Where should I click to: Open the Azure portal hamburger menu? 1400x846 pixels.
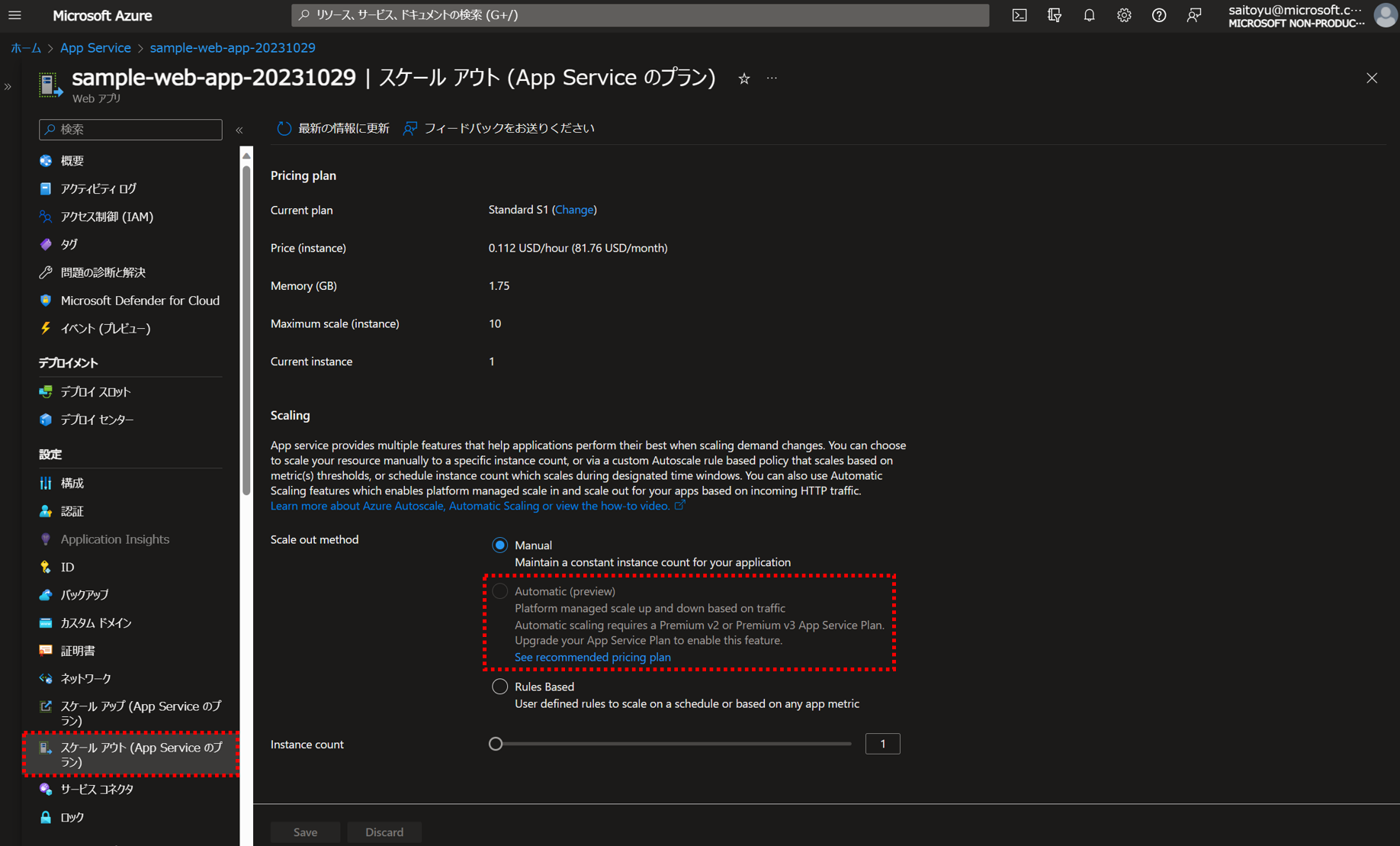click(x=14, y=15)
